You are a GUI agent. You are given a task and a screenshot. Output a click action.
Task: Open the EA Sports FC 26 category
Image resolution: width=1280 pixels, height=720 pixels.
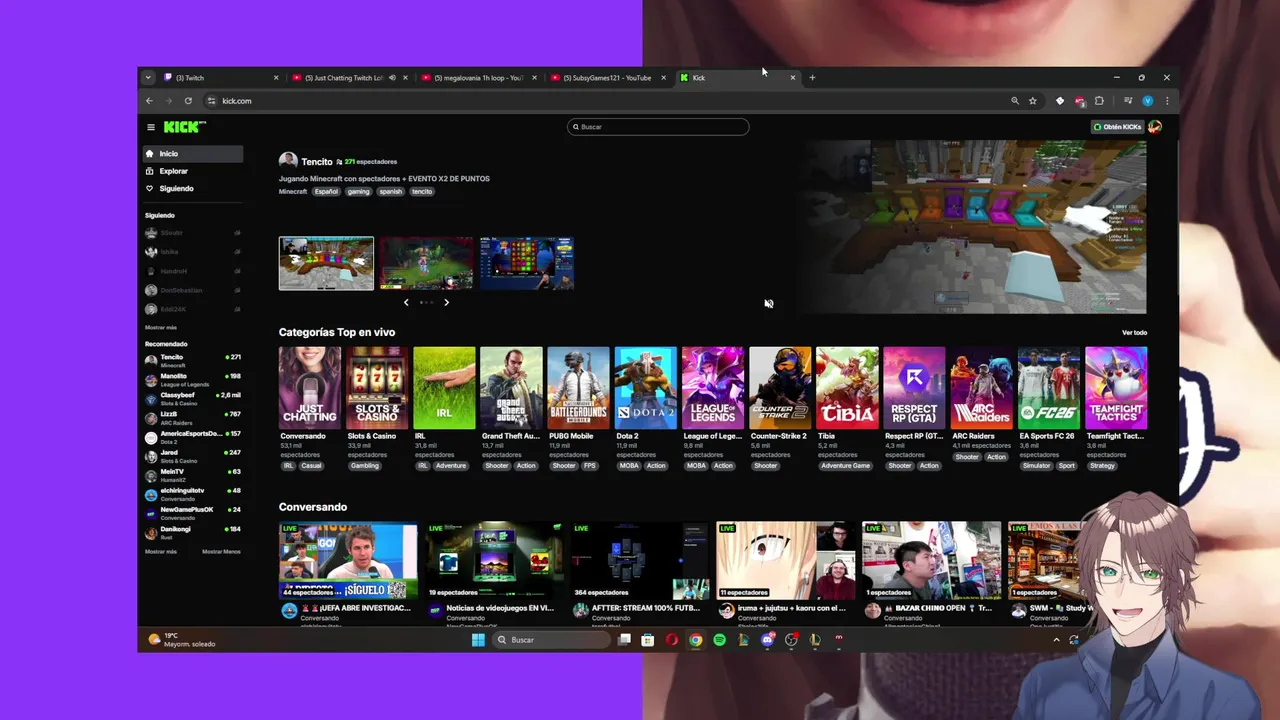(1049, 388)
